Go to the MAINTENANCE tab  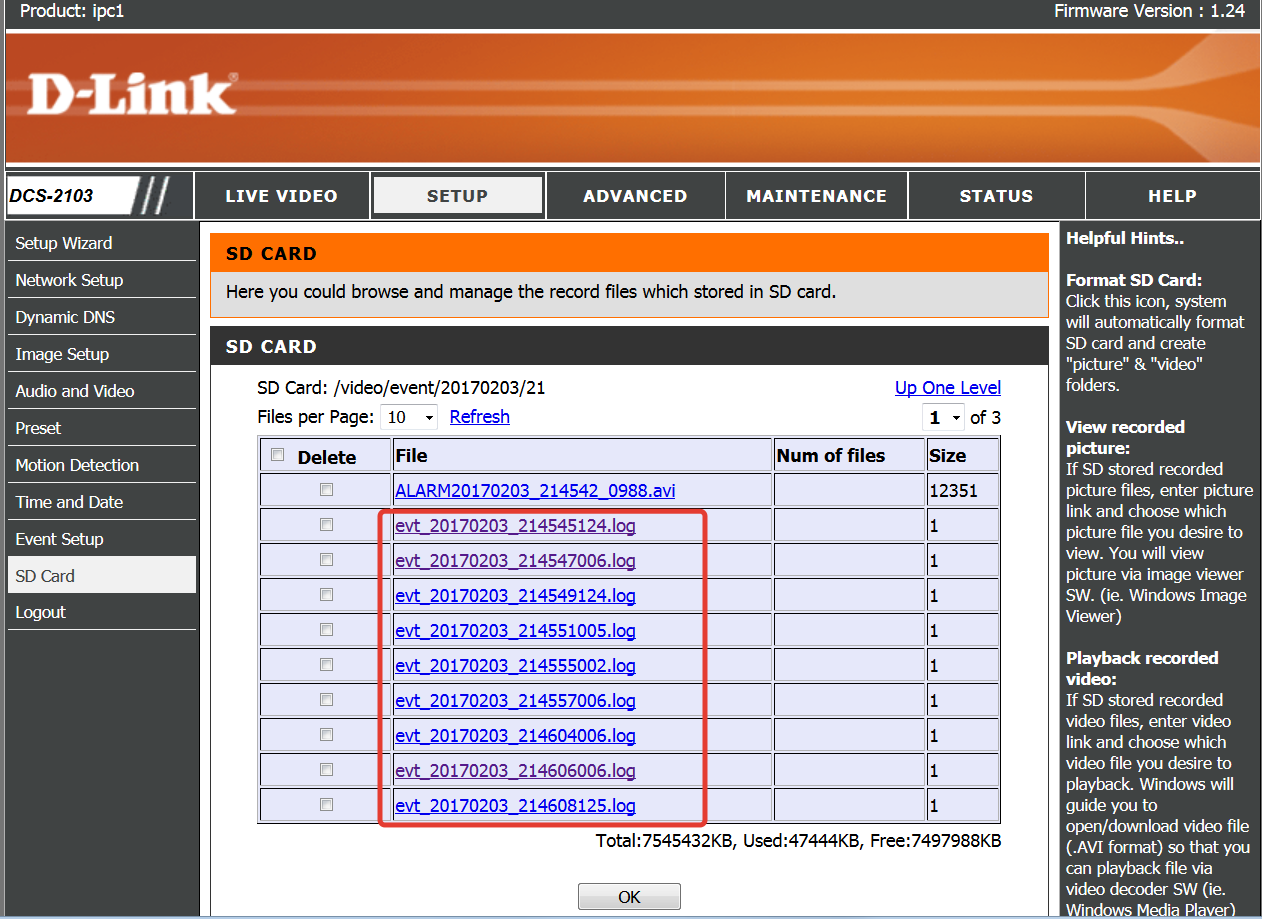pyautogui.click(x=816, y=196)
